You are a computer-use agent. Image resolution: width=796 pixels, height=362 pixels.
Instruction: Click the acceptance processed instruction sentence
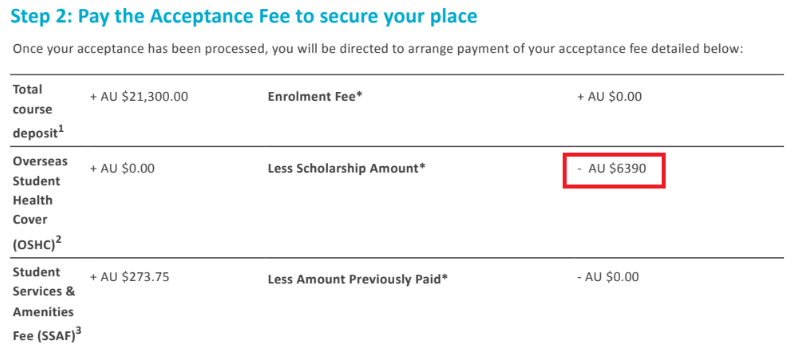(378, 49)
